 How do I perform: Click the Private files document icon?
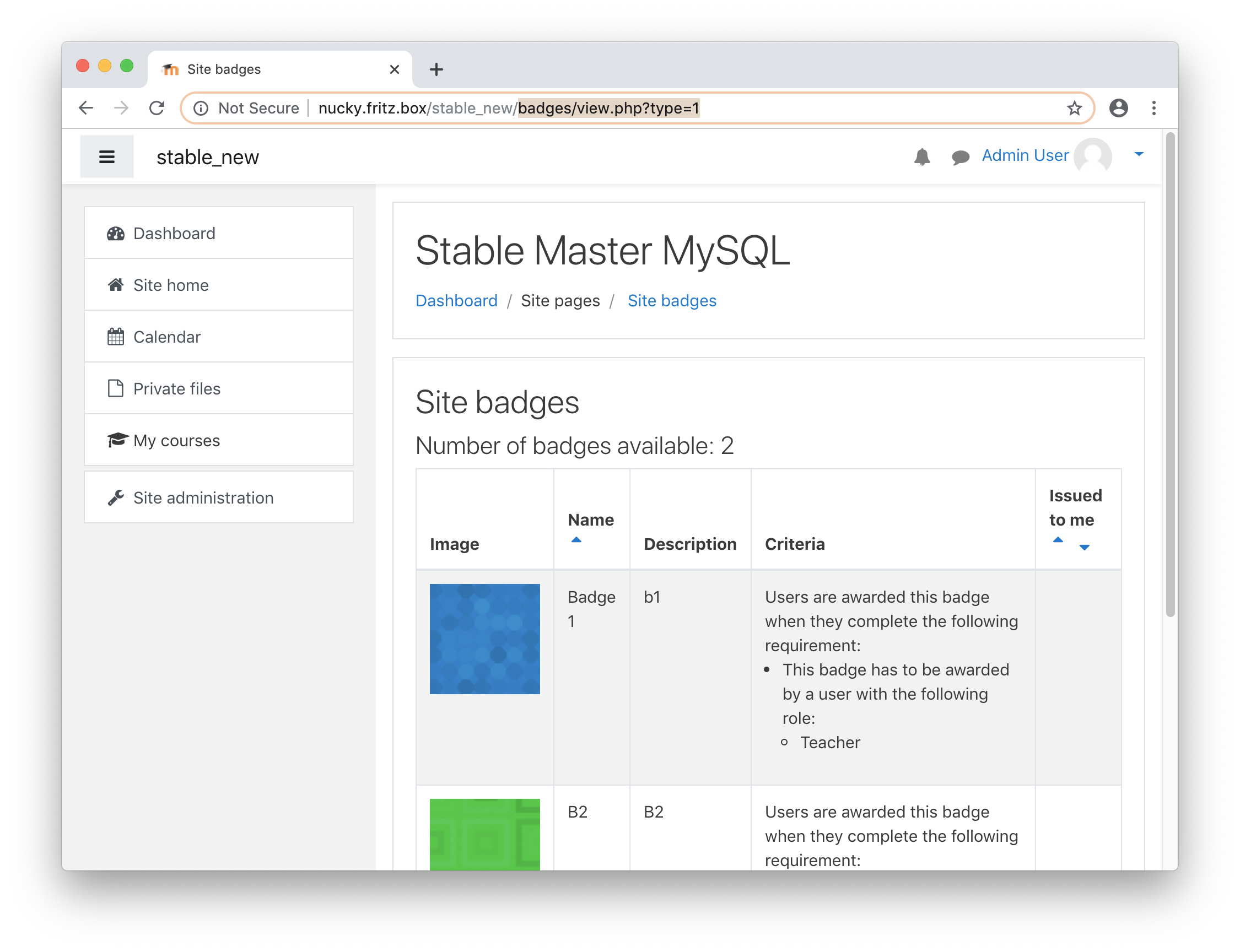(116, 388)
